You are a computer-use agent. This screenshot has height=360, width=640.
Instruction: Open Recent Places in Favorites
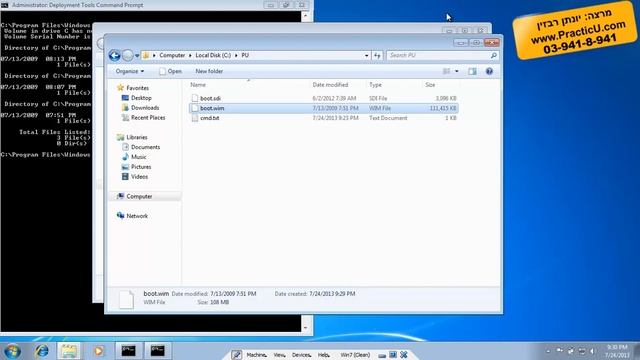tap(148, 118)
